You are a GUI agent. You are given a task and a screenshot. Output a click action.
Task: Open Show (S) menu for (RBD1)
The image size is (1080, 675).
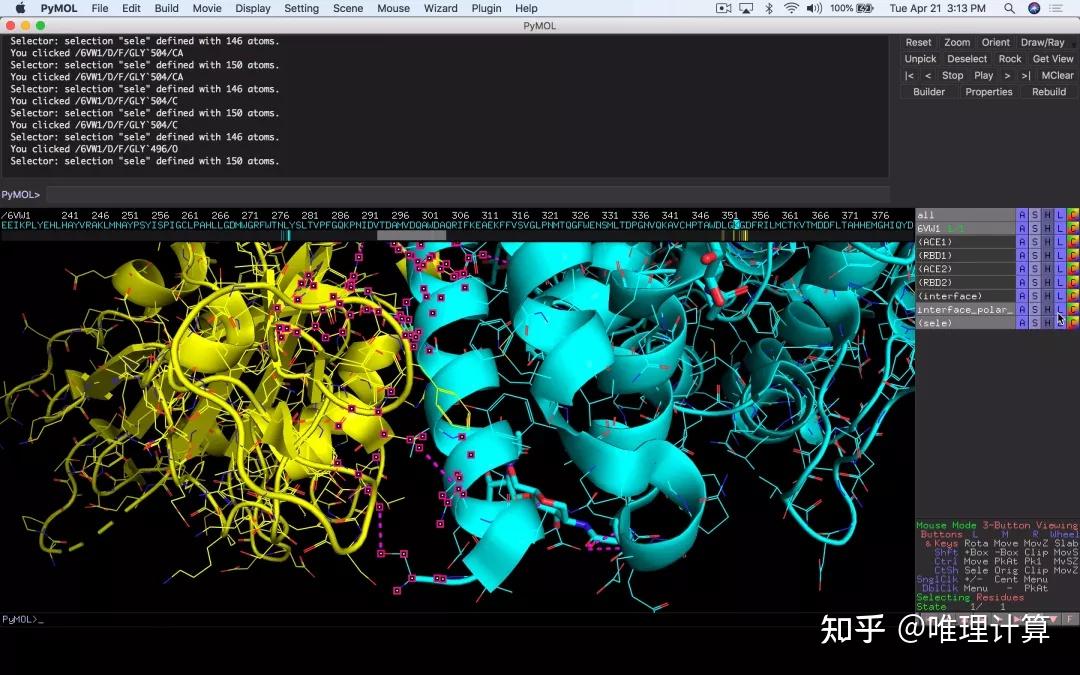(1035, 256)
